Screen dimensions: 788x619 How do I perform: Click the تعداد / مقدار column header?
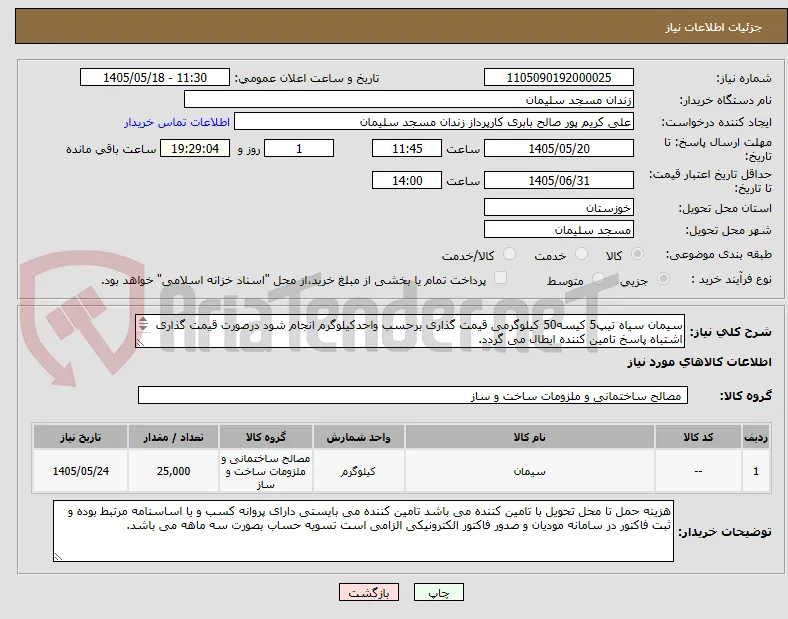(173, 437)
